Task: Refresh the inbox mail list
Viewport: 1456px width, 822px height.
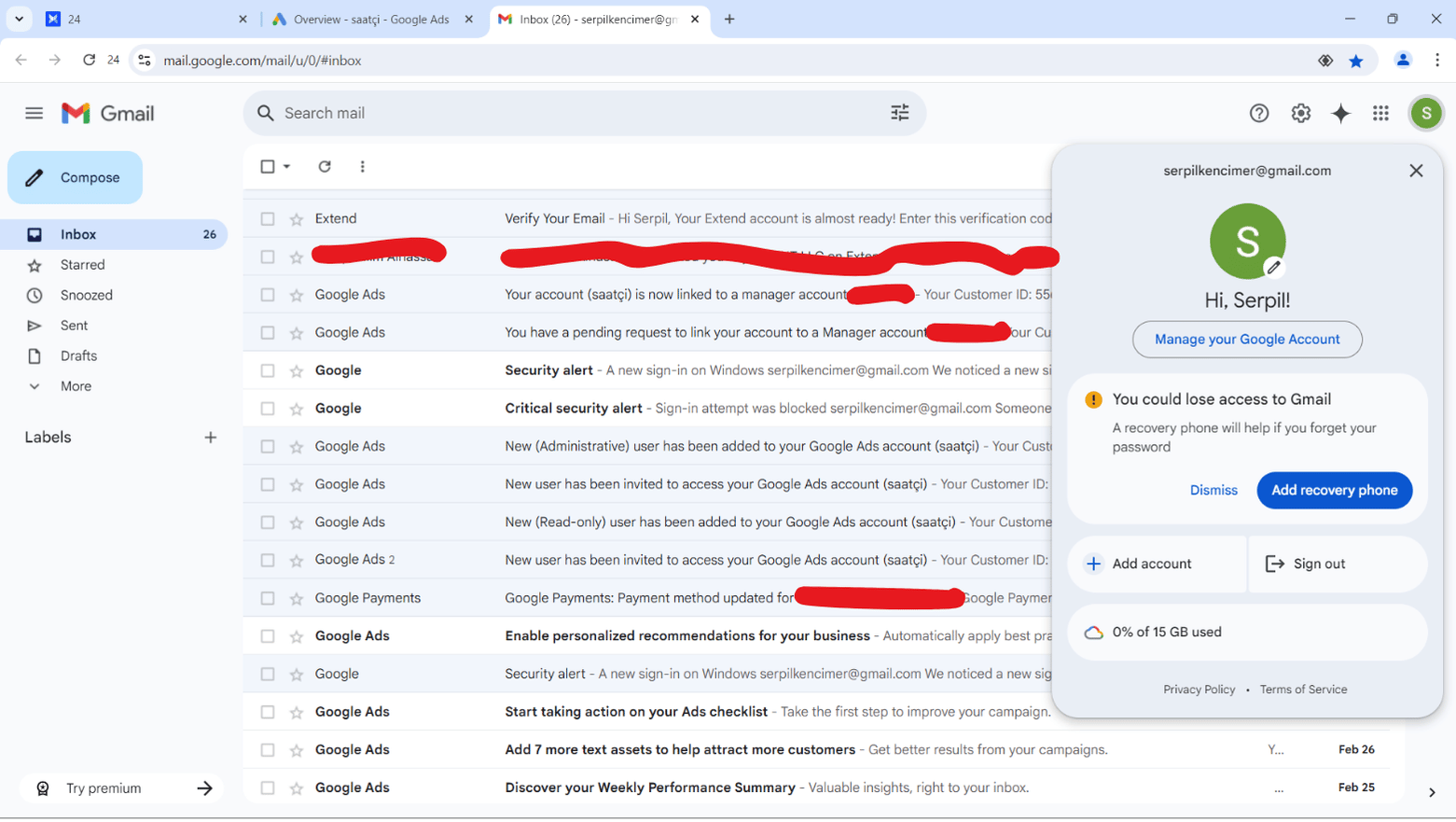Action: (x=325, y=166)
